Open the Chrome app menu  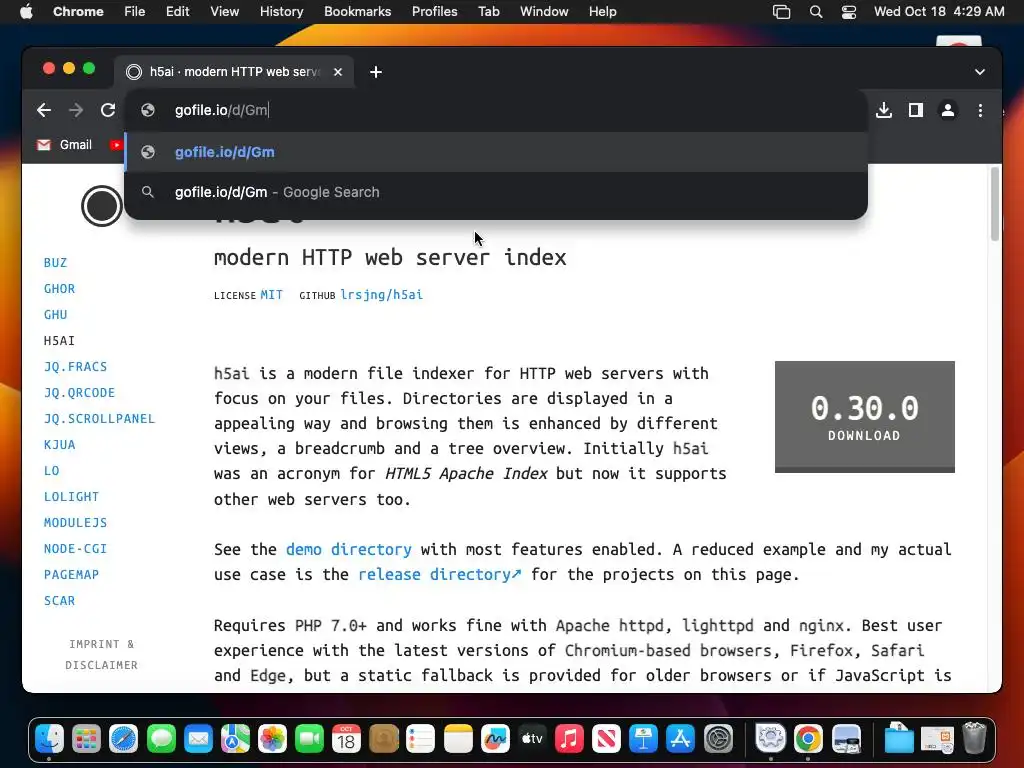[x=78, y=12]
